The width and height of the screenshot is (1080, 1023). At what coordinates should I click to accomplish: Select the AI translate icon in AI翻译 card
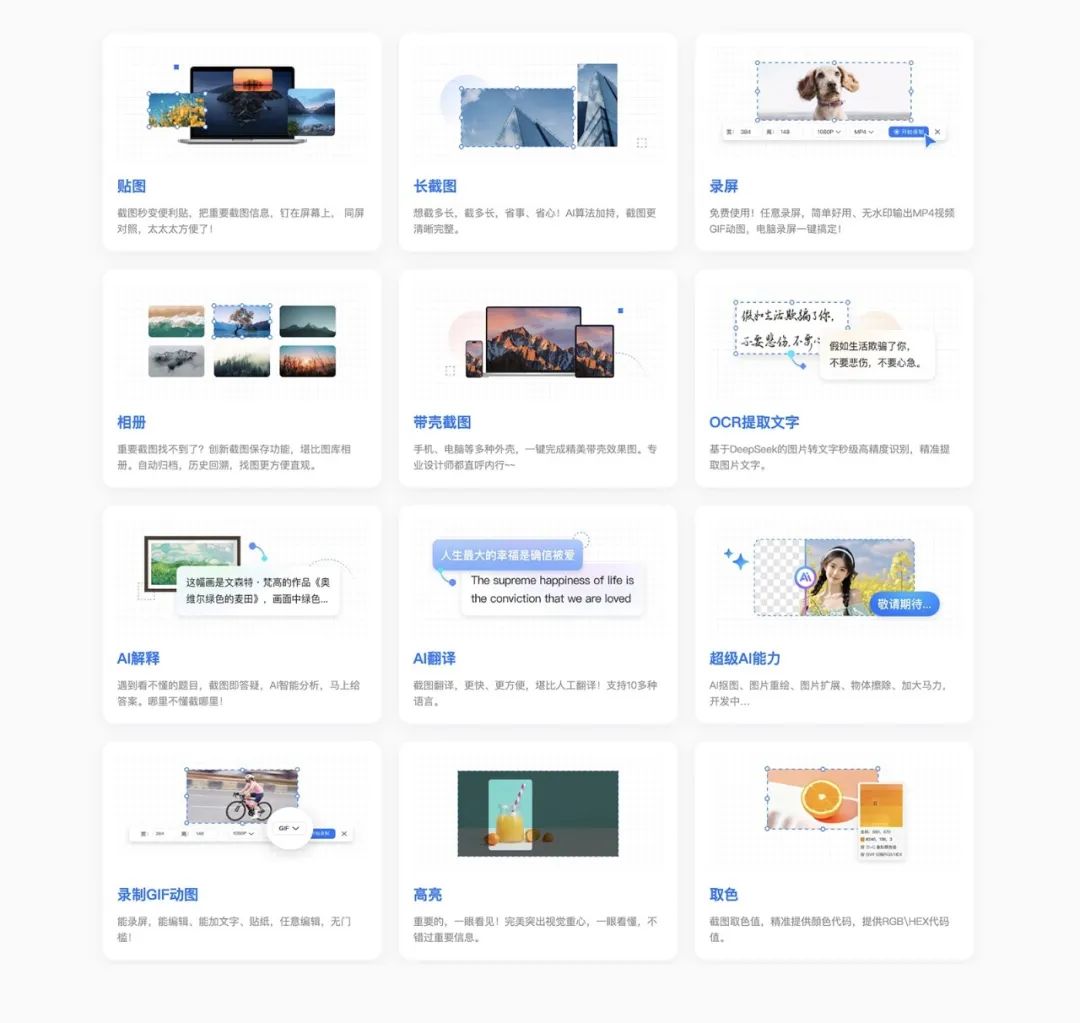450,581
